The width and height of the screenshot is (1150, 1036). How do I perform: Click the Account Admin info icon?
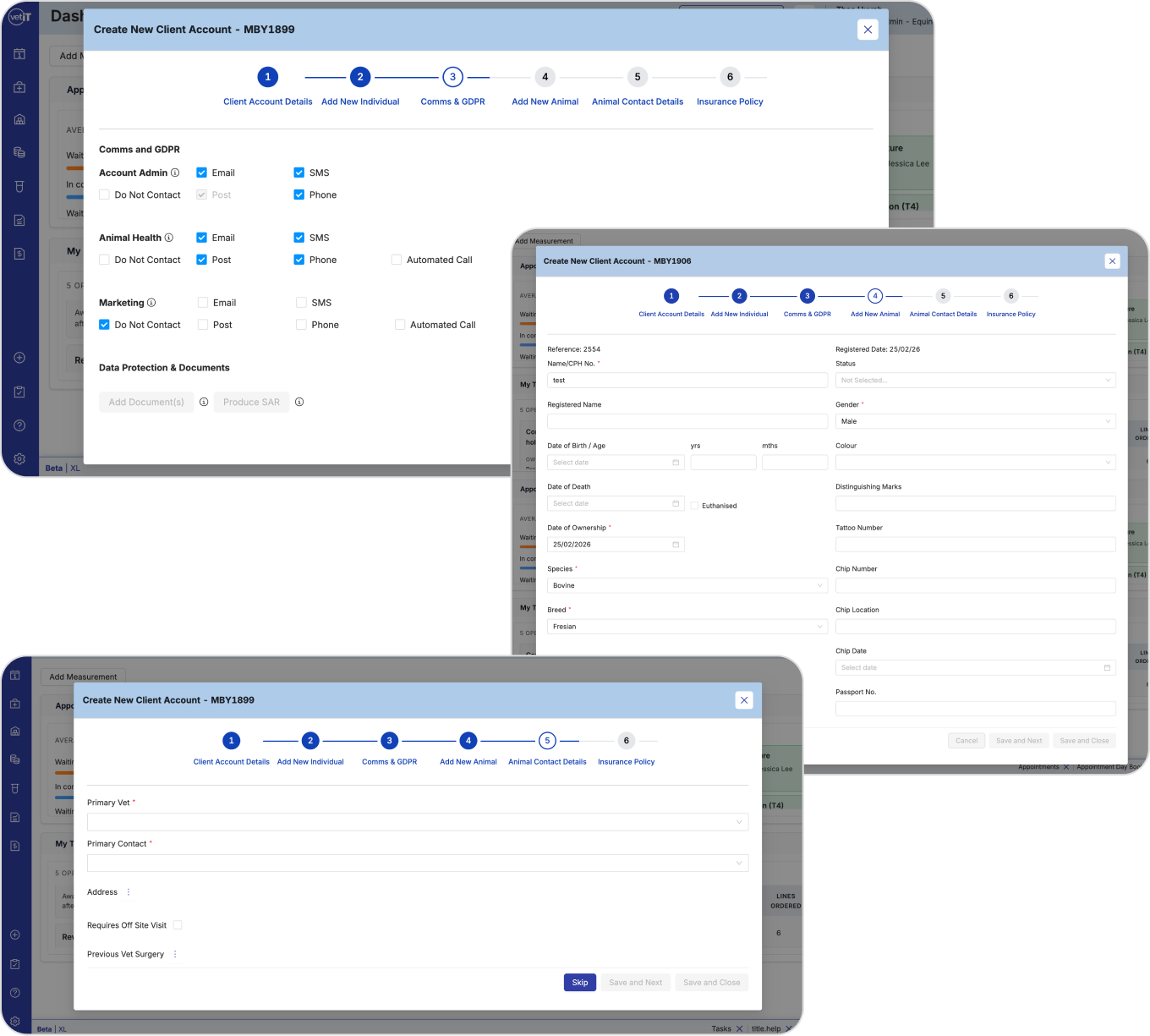[175, 173]
